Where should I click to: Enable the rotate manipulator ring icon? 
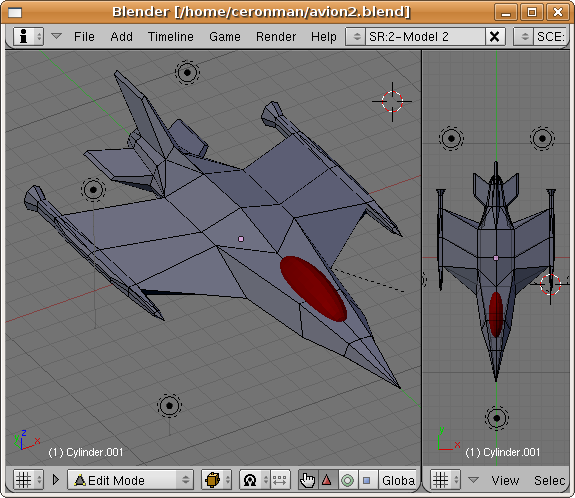347,480
